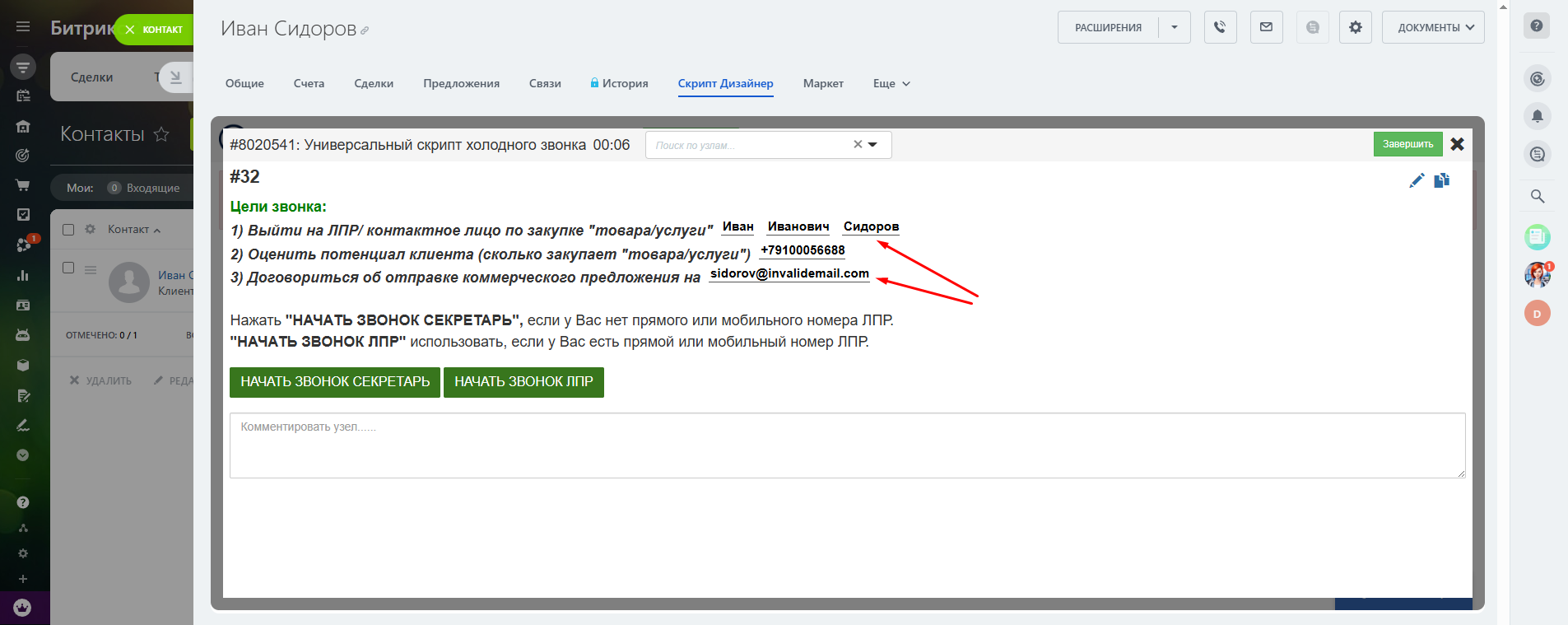Click the phone call icon in header

[x=1220, y=27]
